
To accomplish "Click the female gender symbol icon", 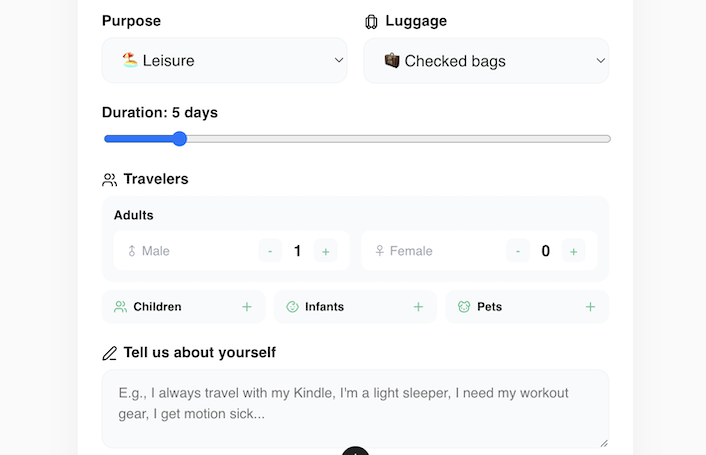I will [380, 251].
